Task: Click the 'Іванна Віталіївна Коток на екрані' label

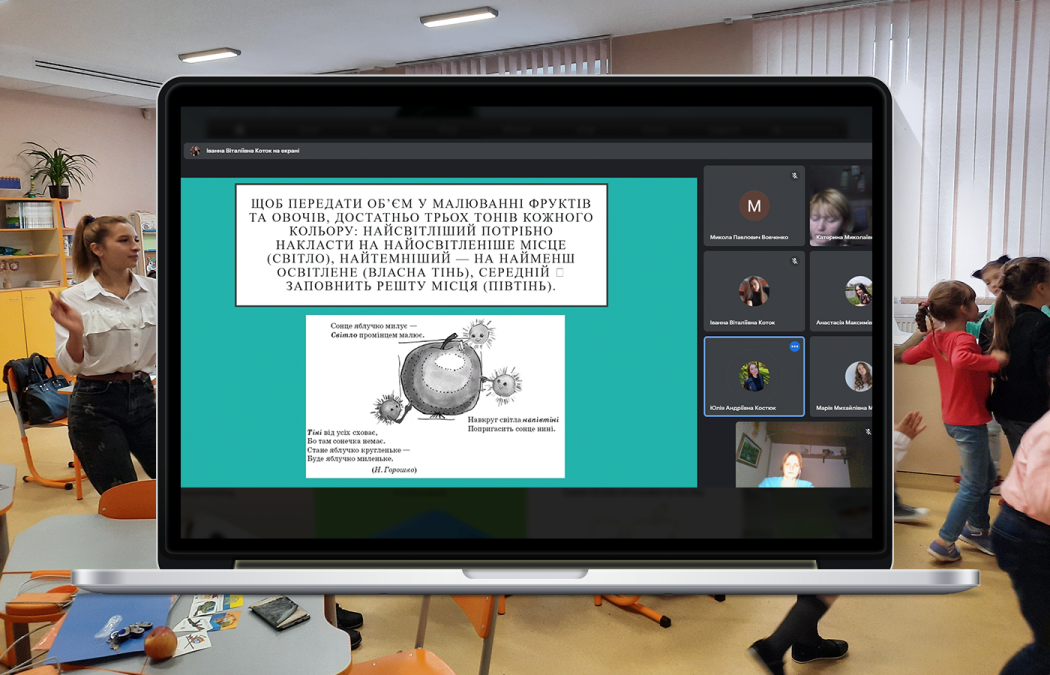Action: click(252, 151)
